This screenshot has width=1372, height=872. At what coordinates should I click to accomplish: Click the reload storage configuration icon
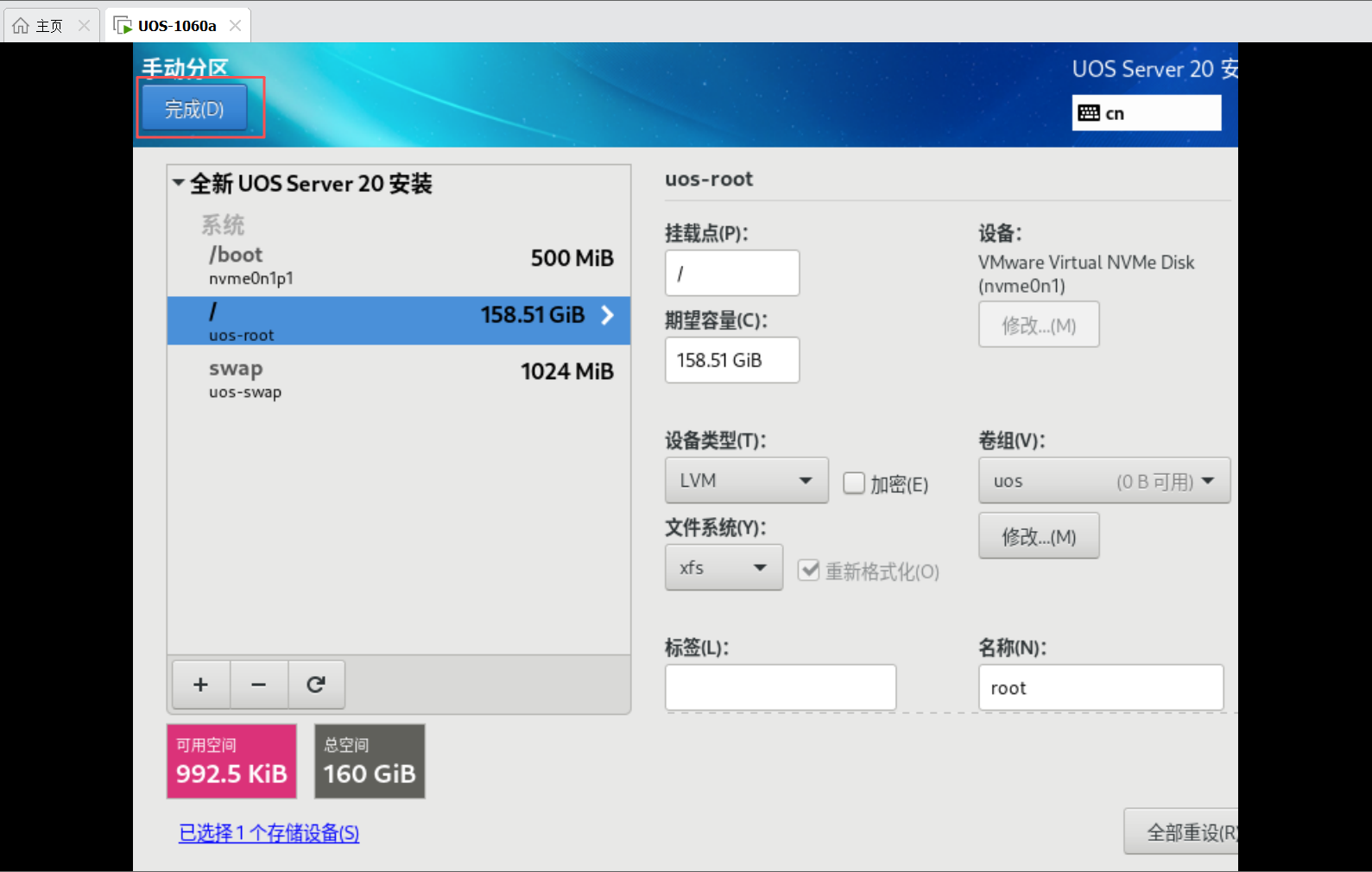(x=316, y=685)
